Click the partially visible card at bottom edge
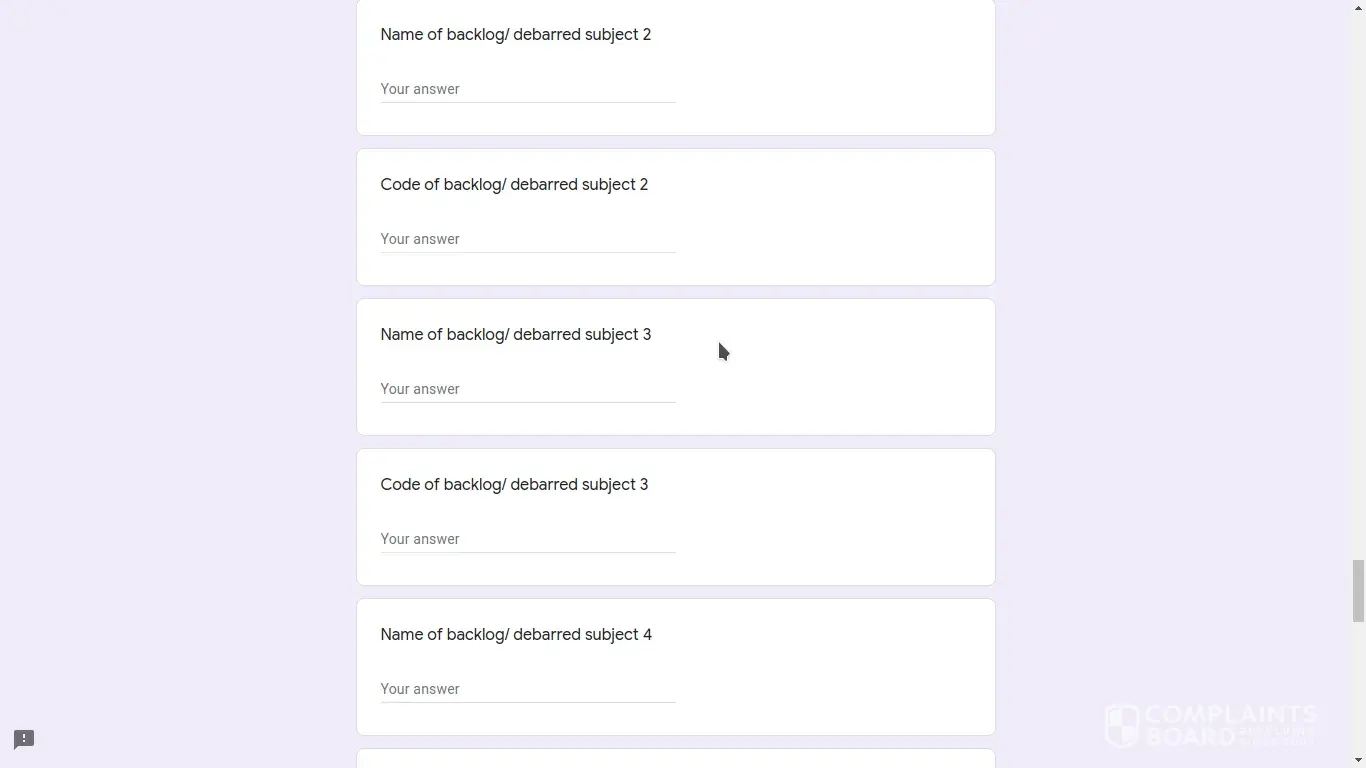Viewport: 1366px width, 768px height. tap(675, 759)
